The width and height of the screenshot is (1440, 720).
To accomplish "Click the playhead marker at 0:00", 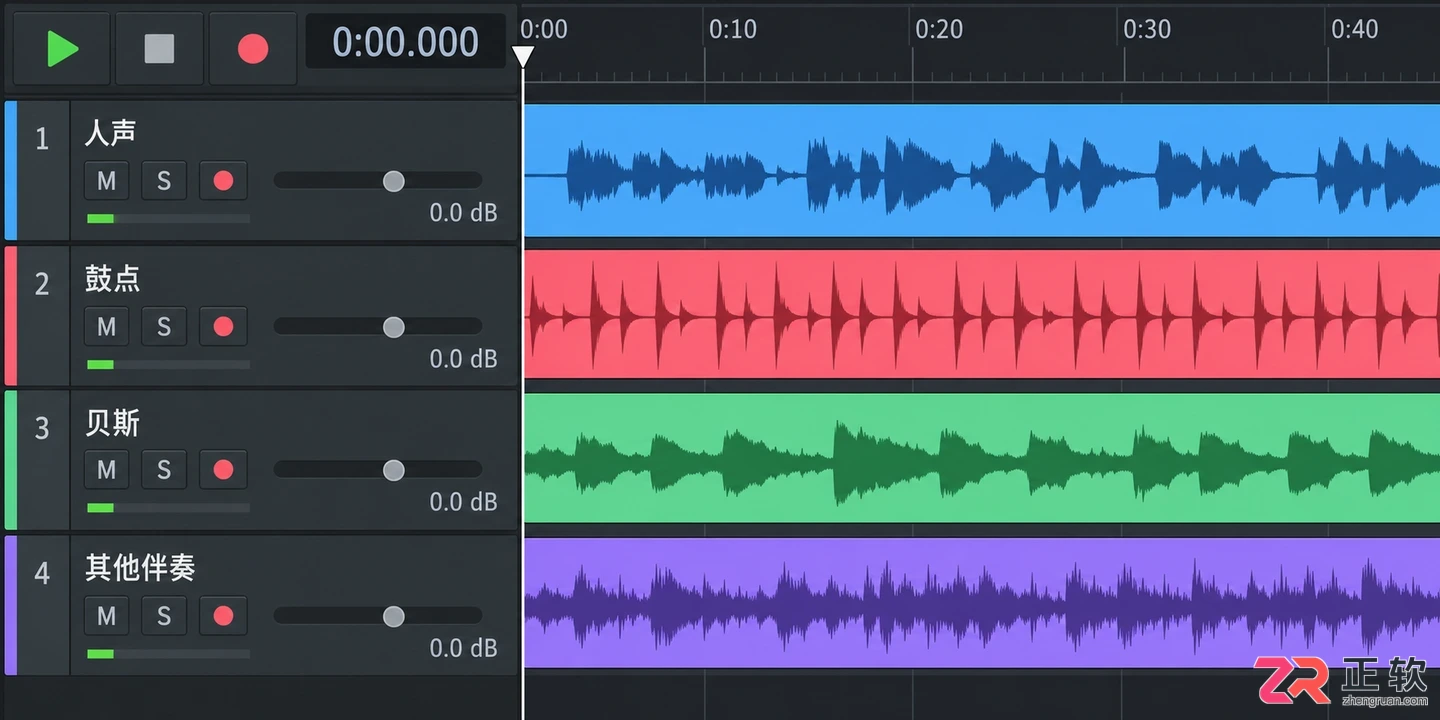I will (x=523, y=57).
